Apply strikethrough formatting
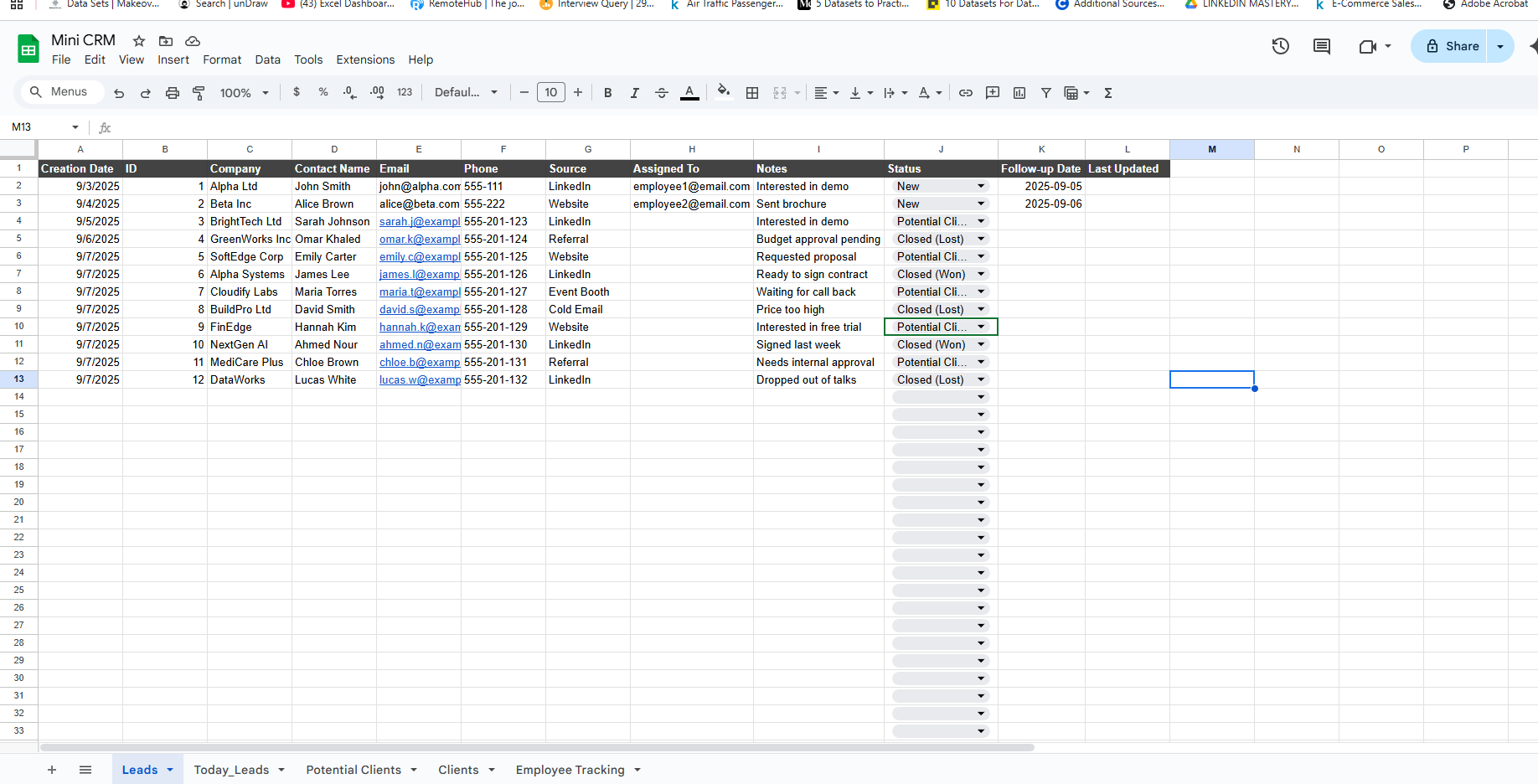The height and width of the screenshot is (784, 1538). [x=662, y=92]
